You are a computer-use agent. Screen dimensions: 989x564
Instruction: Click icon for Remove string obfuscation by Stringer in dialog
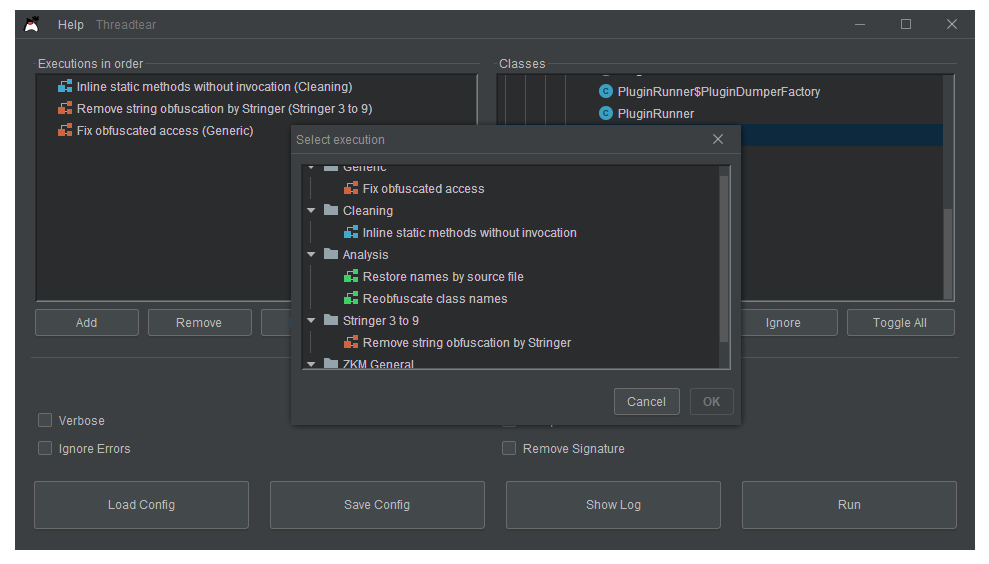(x=351, y=343)
